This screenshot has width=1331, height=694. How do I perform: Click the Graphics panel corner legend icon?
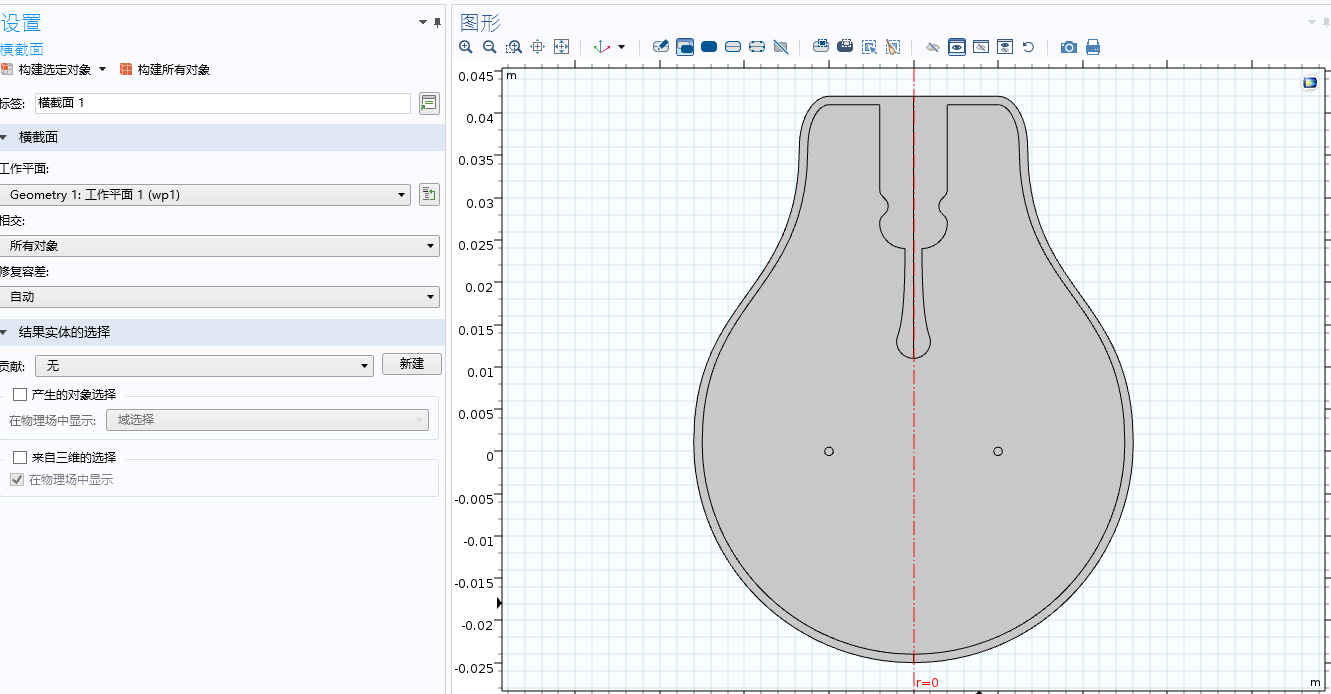1310,83
